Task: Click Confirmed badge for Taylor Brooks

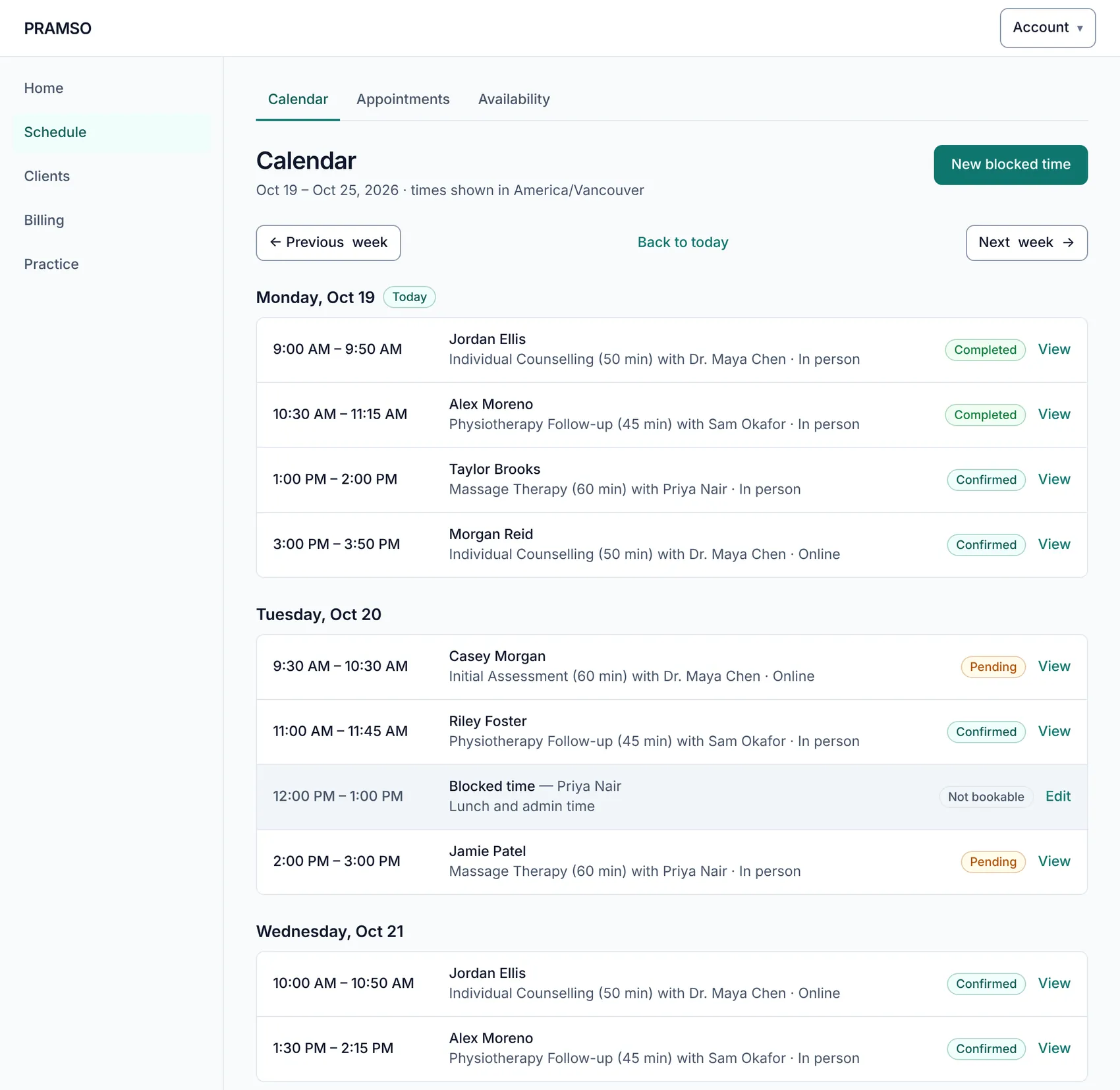Action: tap(986, 480)
